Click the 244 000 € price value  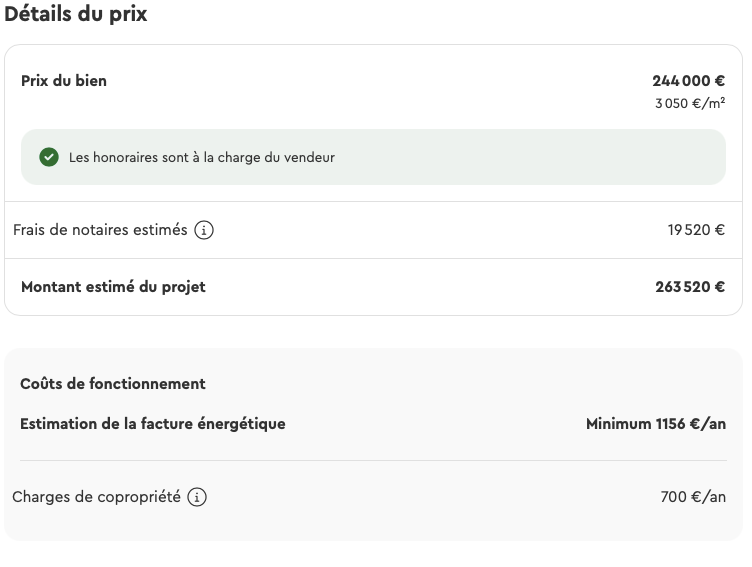[x=689, y=81]
